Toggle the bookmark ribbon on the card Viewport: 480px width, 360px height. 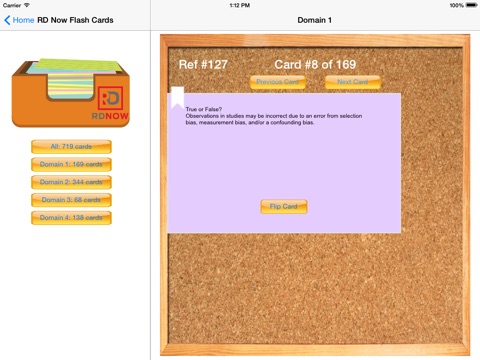[x=177, y=97]
